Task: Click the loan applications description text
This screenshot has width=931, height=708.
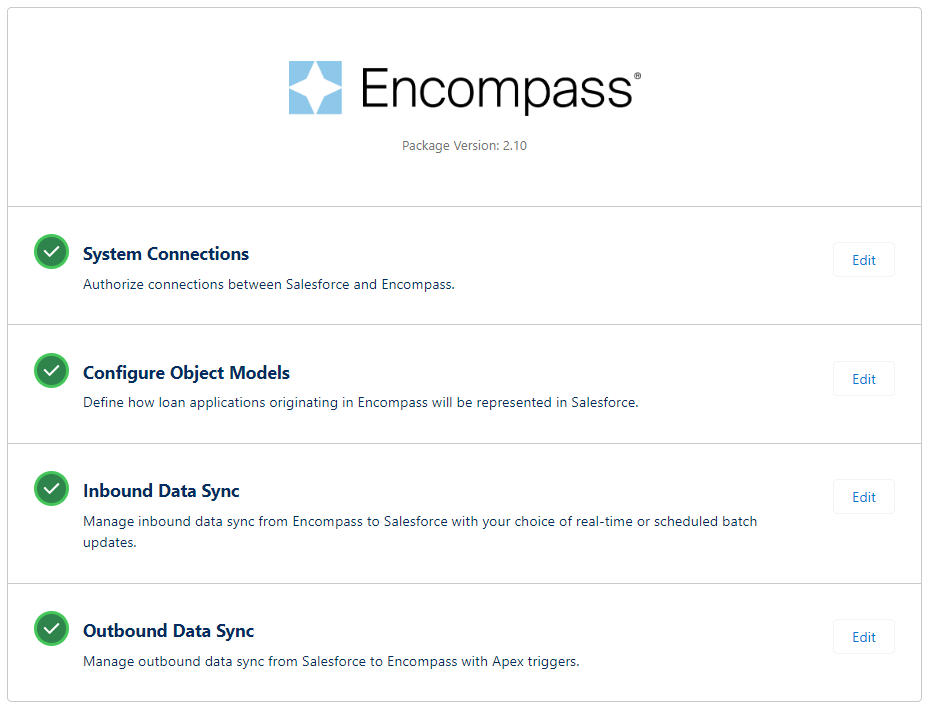Action: coord(360,403)
